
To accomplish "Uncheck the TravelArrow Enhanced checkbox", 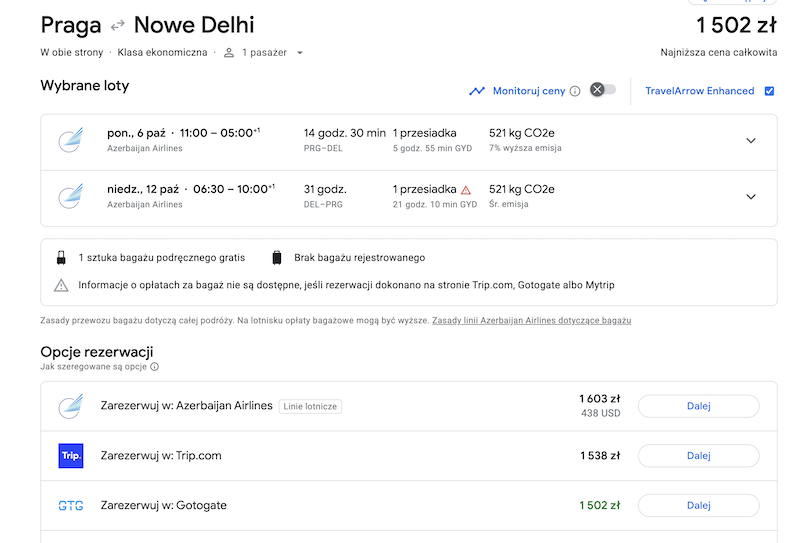I will pyautogui.click(x=769, y=91).
